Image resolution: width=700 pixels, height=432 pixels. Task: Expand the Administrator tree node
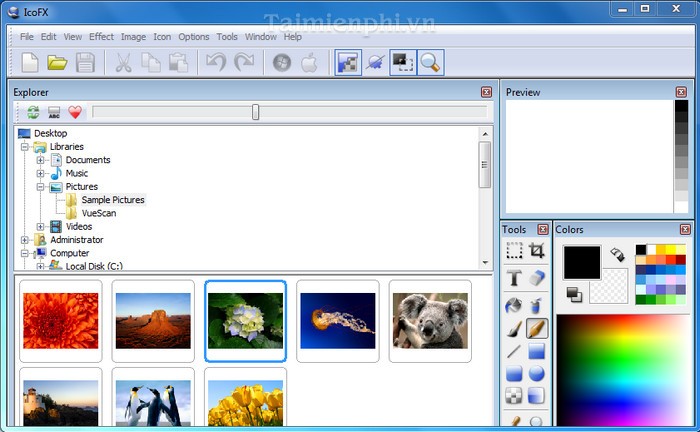coord(25,240)
